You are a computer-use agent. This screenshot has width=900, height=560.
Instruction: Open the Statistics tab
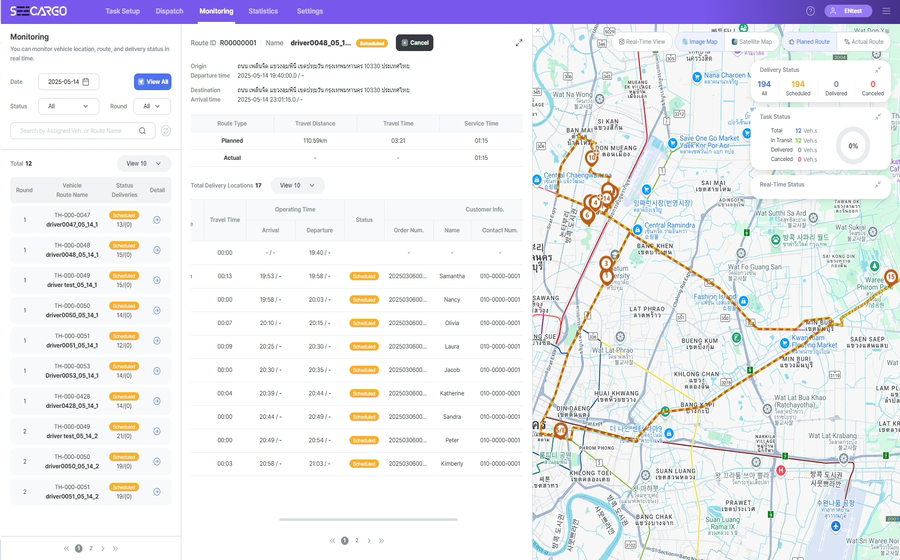click(263, 11)
